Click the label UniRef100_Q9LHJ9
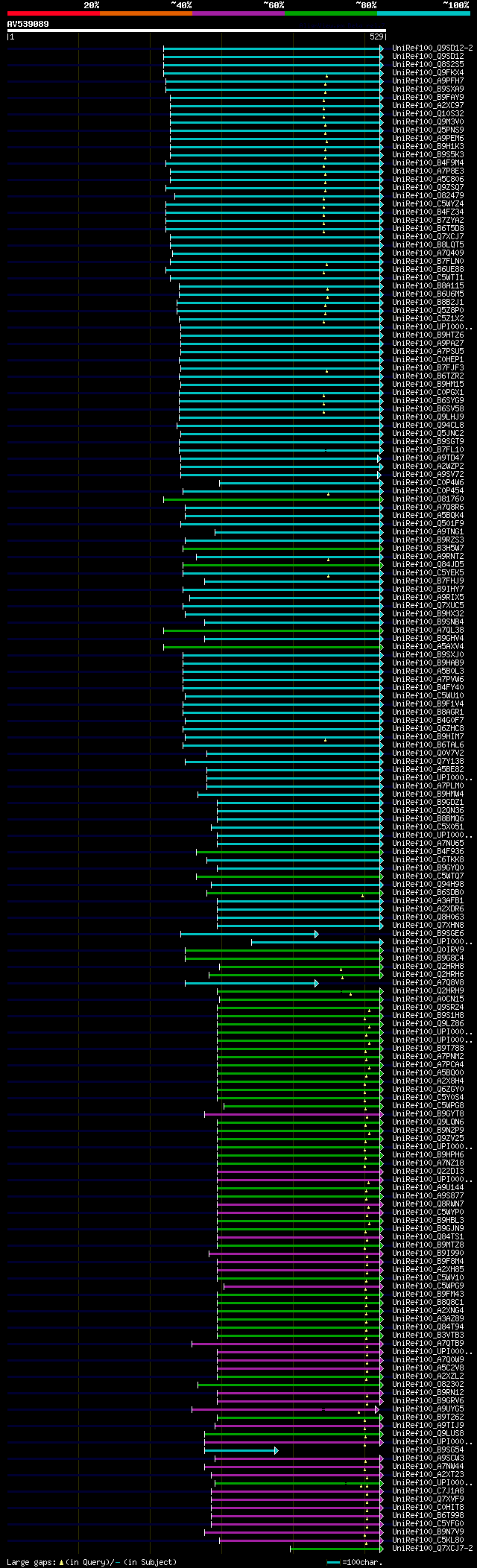The image size is (477, 1568). click(428, 417)
